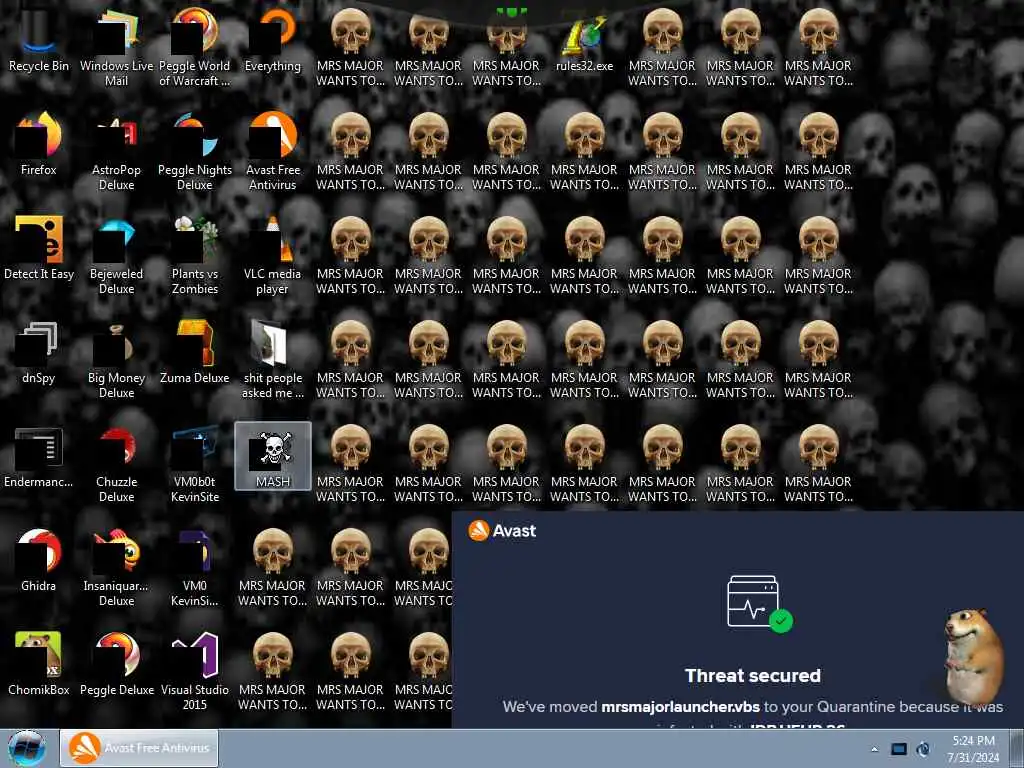1024x768 pixels.
Task: Select VM0b0t KevinSite icon
Action: click(x=195, y=464)
